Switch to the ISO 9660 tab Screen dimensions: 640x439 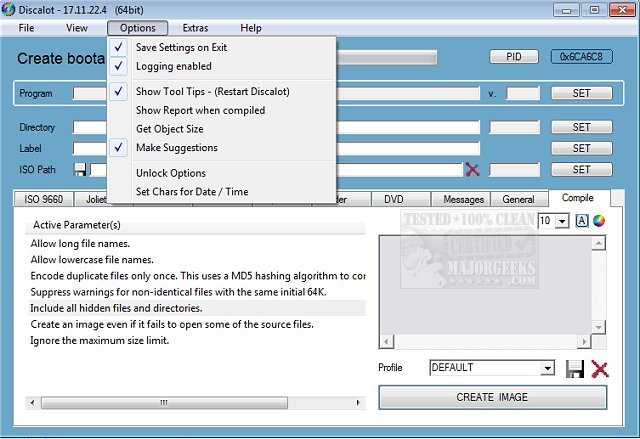tap(44, 199)
